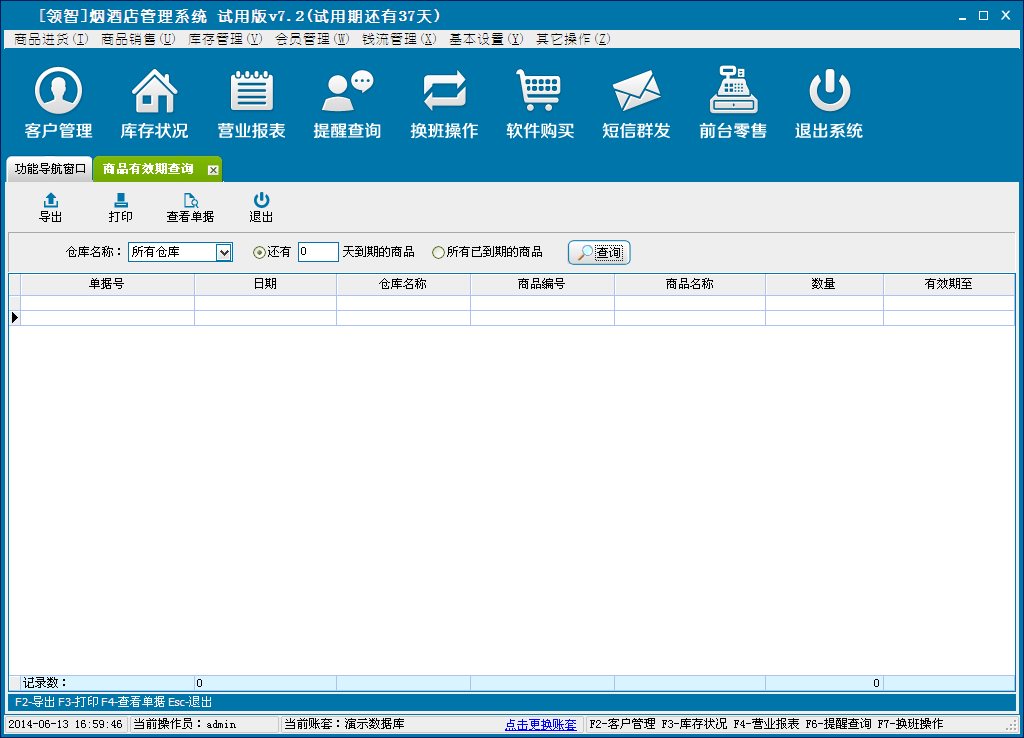Select 所有已到期的商品 radio button
Screen dimensions: 1024x738
point(438,253)
